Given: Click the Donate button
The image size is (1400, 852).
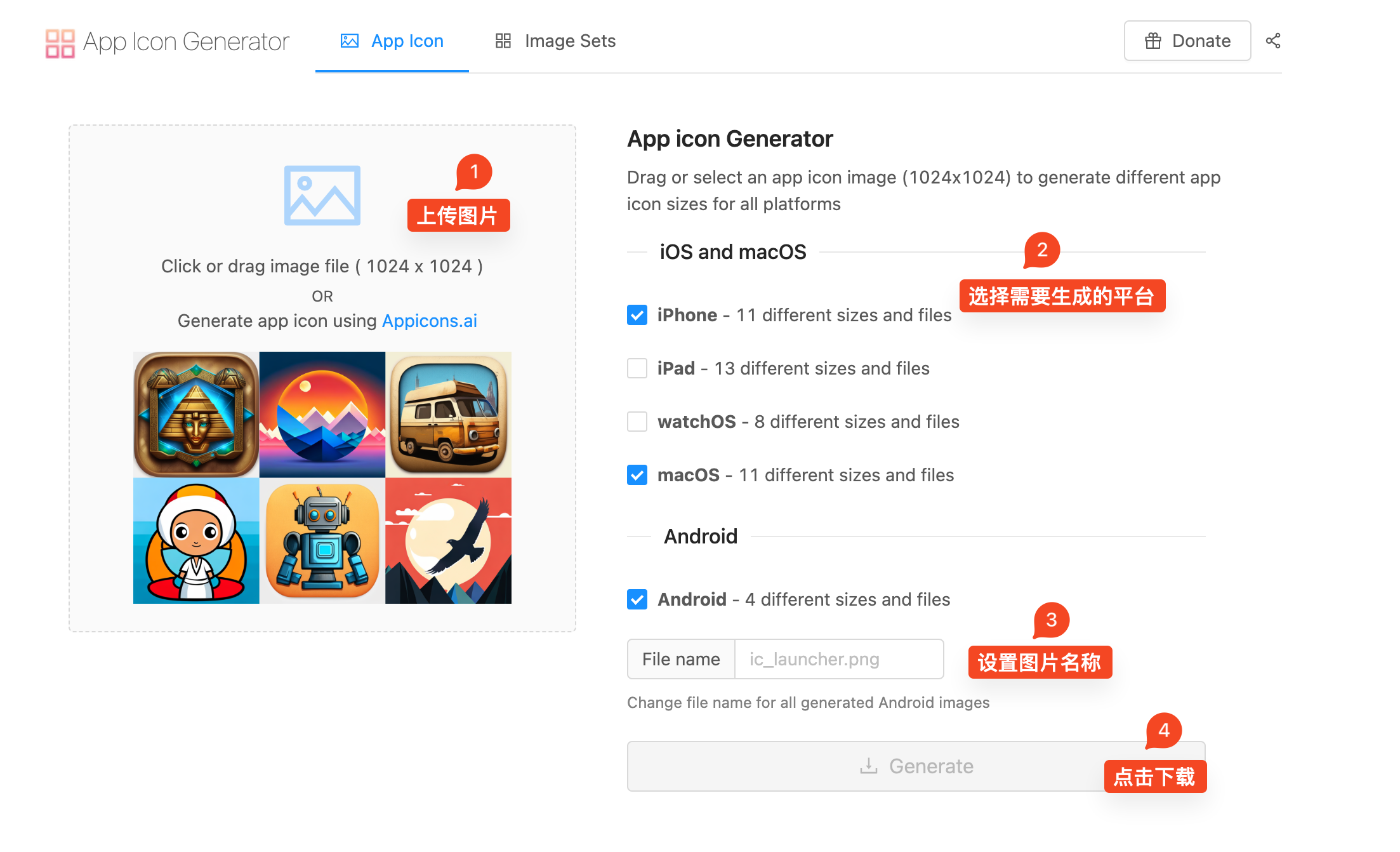Looking at the screenshot, I should pos(1187,41).
